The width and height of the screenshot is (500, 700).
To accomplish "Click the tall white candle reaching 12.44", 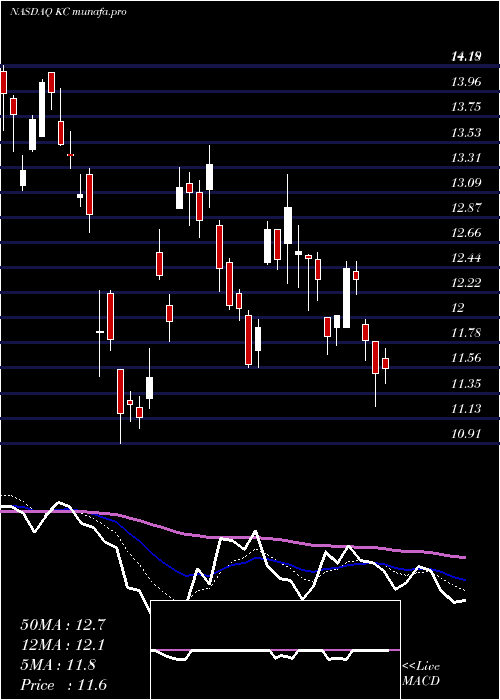I will [x=346, y=298].
